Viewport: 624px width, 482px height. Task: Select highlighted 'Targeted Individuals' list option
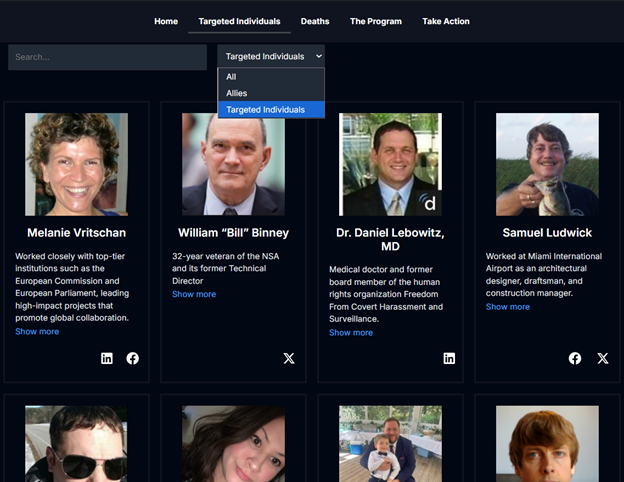click(271, 109)
